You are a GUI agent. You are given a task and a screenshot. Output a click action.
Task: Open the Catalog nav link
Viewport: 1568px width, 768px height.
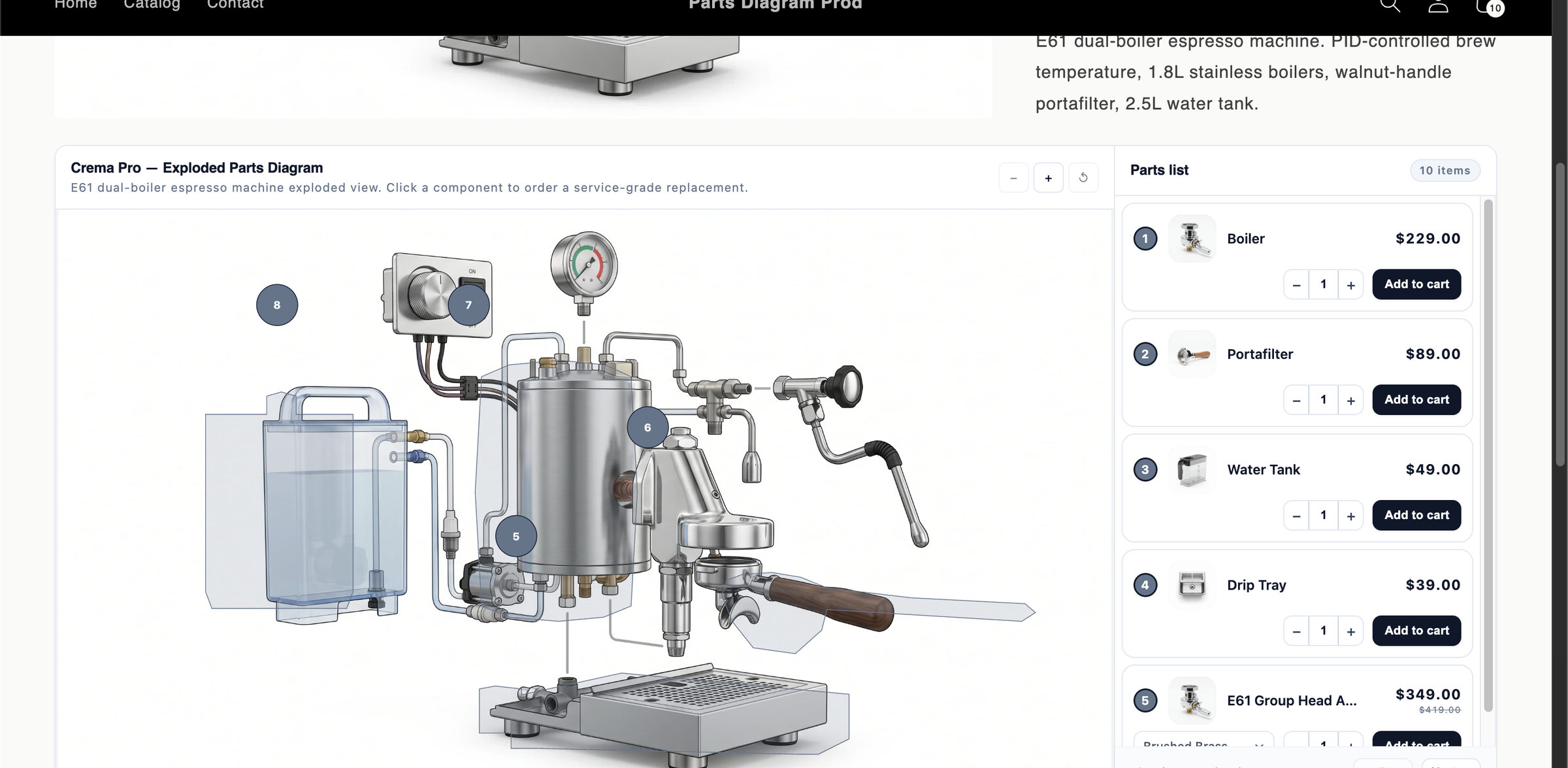click(152, 5)
